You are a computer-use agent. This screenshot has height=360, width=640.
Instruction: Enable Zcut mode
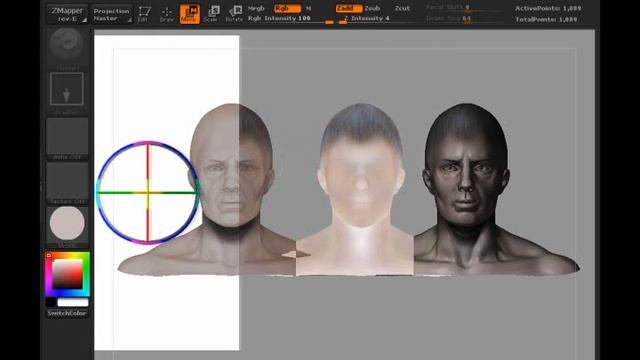pyautogui.click(x=402, y=8)
